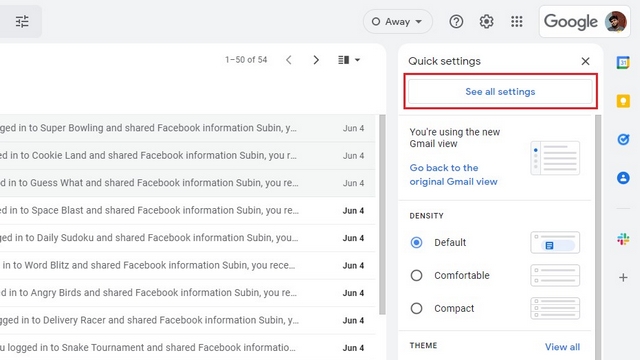Get add-ons with the plus icon

click(623, 278)
